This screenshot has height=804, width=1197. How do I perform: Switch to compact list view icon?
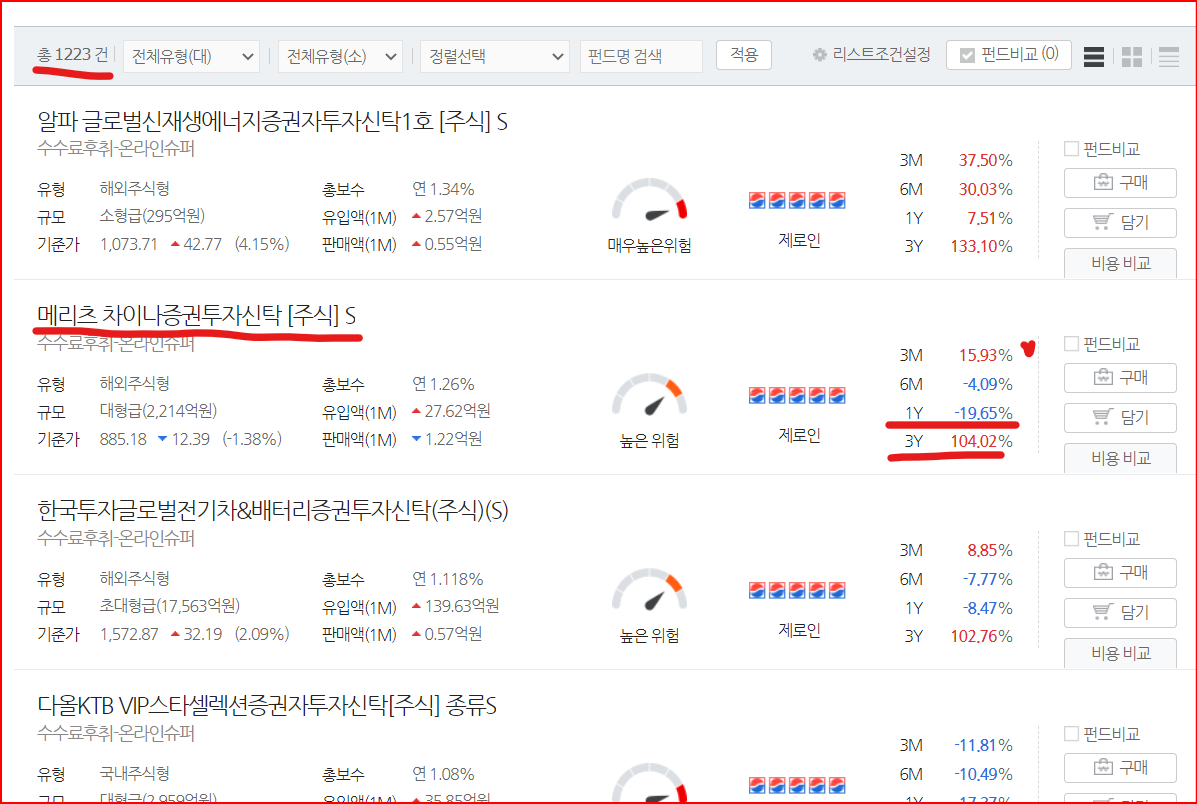(1168, 57)
